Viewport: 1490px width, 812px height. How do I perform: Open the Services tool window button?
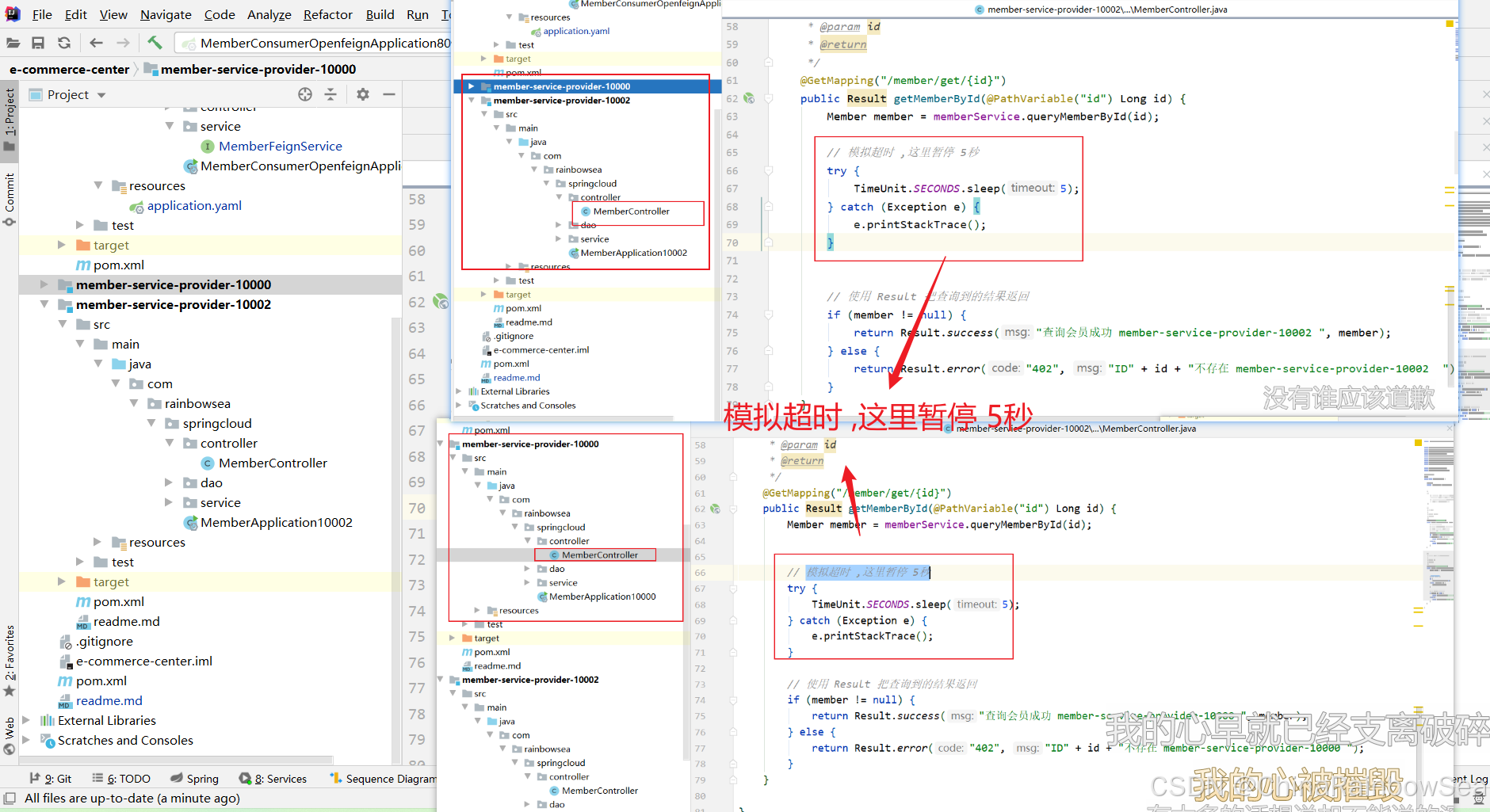click(273, 779)
